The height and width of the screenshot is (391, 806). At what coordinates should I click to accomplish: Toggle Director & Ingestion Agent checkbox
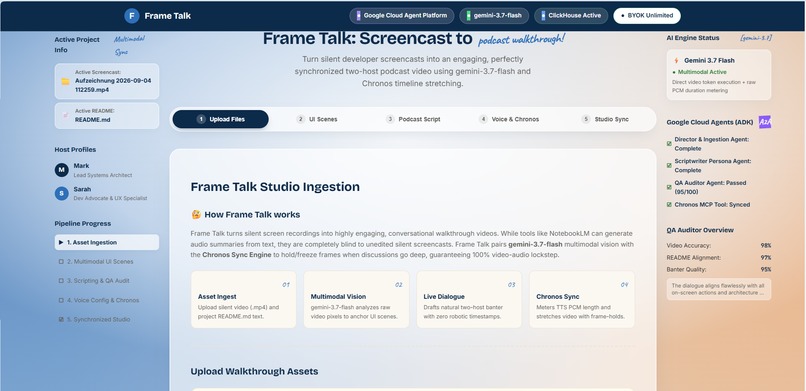(x=669, y=144)
